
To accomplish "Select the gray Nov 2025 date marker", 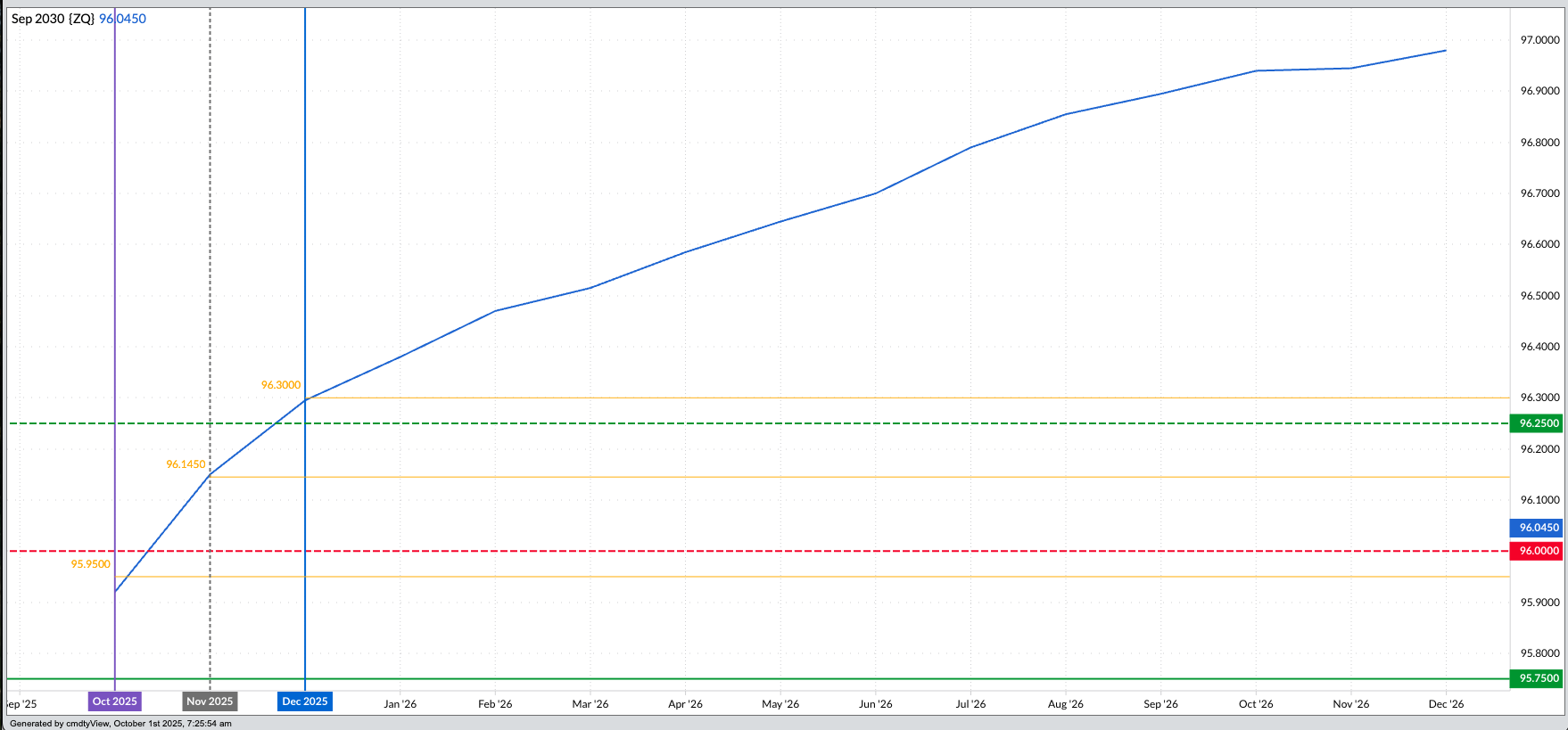I will tap(210, 701).
